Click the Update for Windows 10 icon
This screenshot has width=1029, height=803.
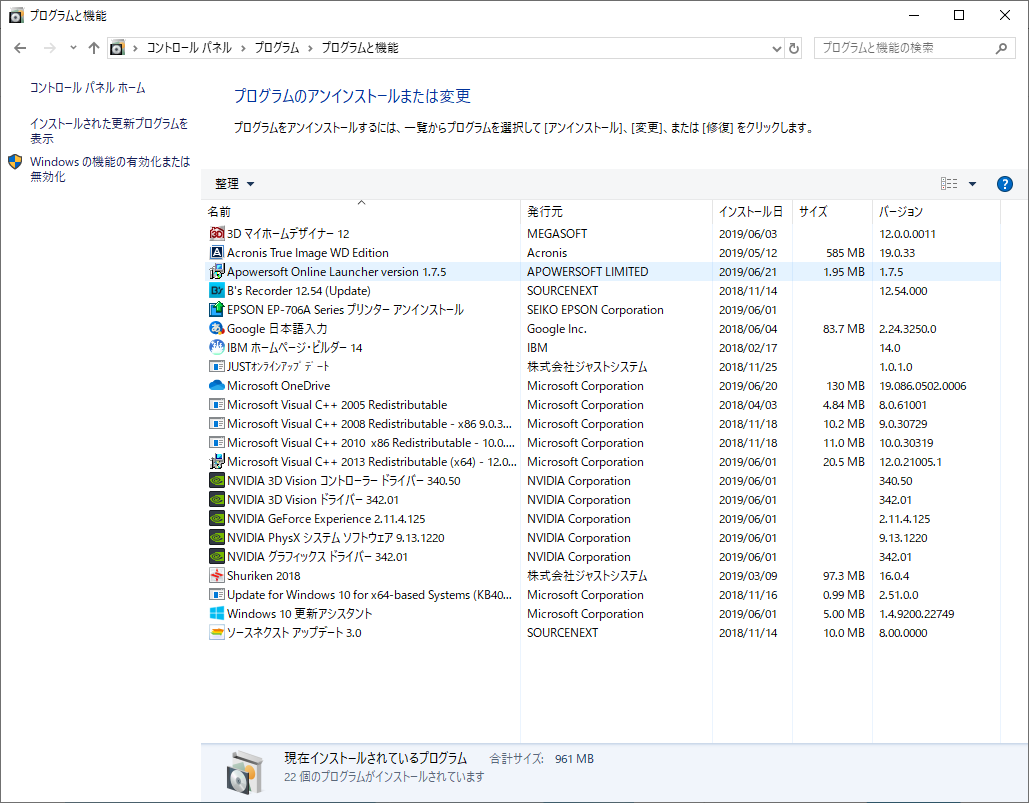point(217,595)
